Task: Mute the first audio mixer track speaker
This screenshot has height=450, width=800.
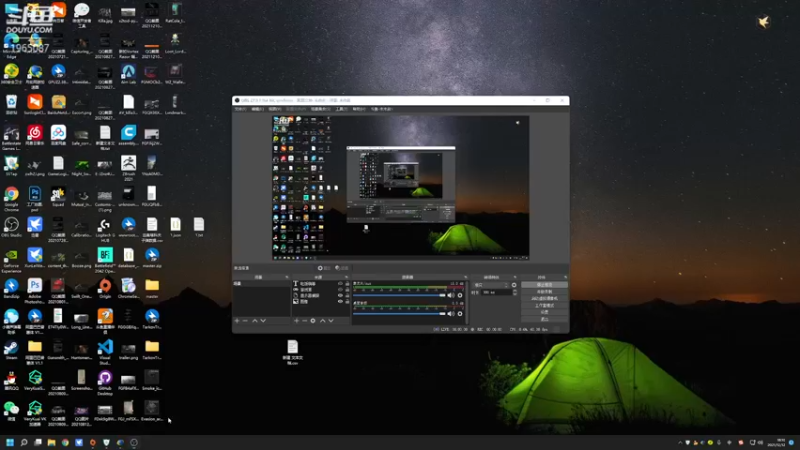Action: tap(451, 295)
